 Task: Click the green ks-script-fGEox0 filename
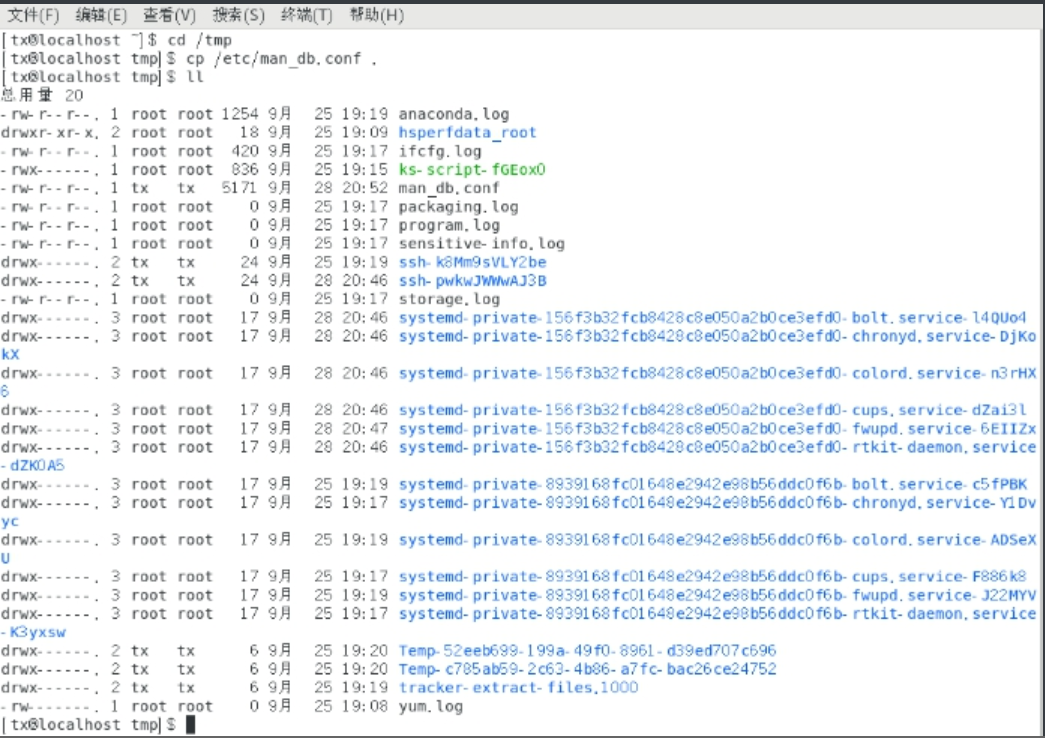[x=472, y=169]
